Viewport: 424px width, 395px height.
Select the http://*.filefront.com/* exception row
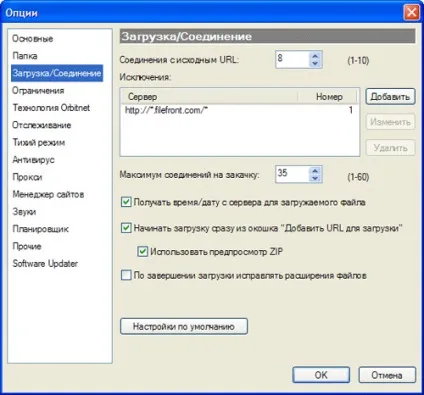click(239, 110)
